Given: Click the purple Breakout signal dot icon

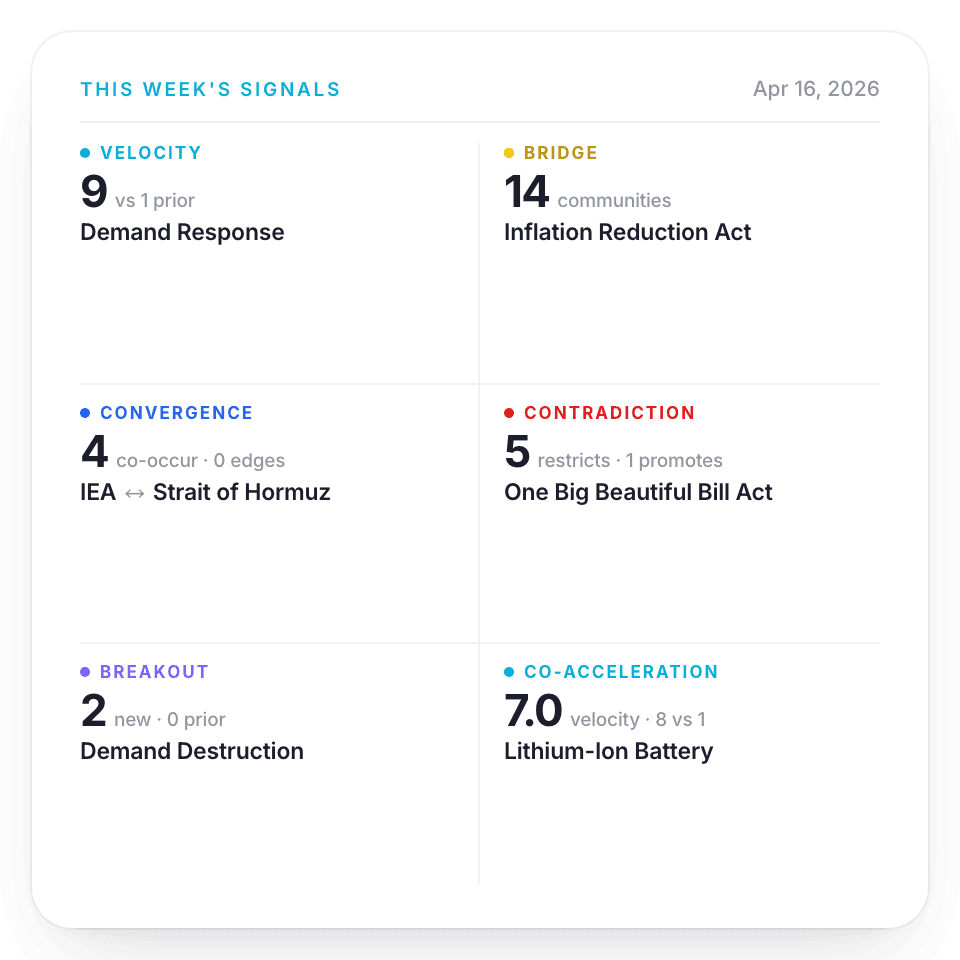Looking at the screenshot, I should click(x=84, y=671).
